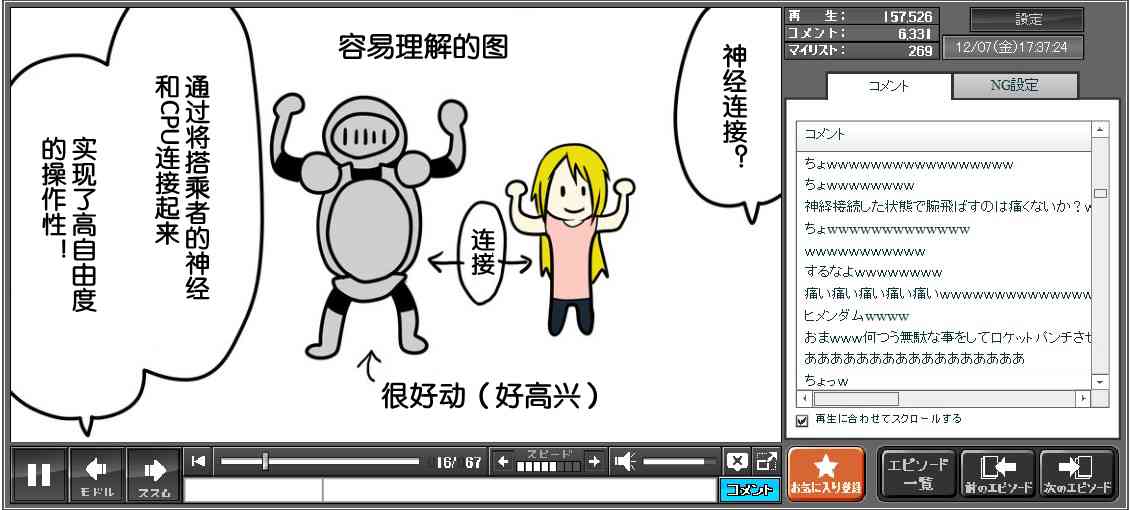The width and height of the screenshot is (1131, 510).
Task: Go to the next episode
Action: [x=1078, y=474]
